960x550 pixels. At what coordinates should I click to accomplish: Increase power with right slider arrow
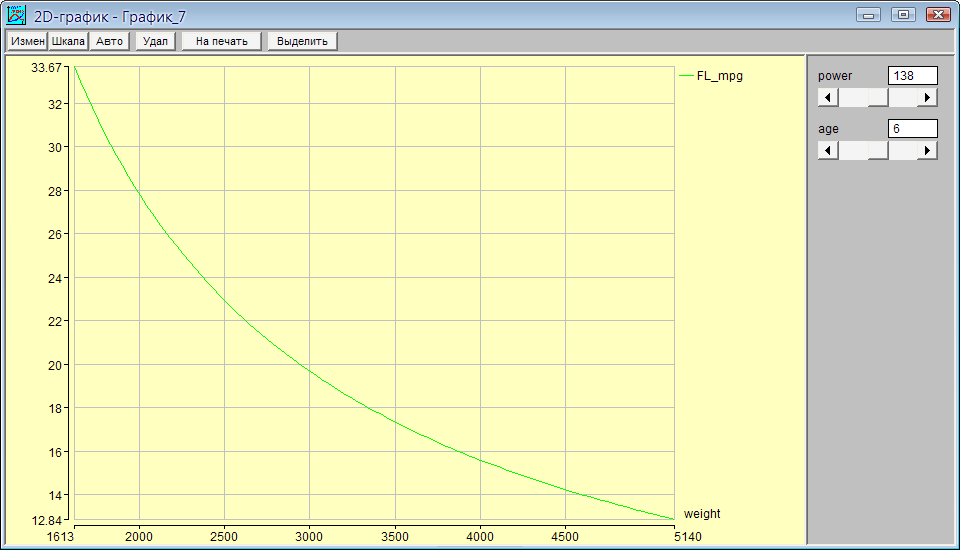pos(927,97)
